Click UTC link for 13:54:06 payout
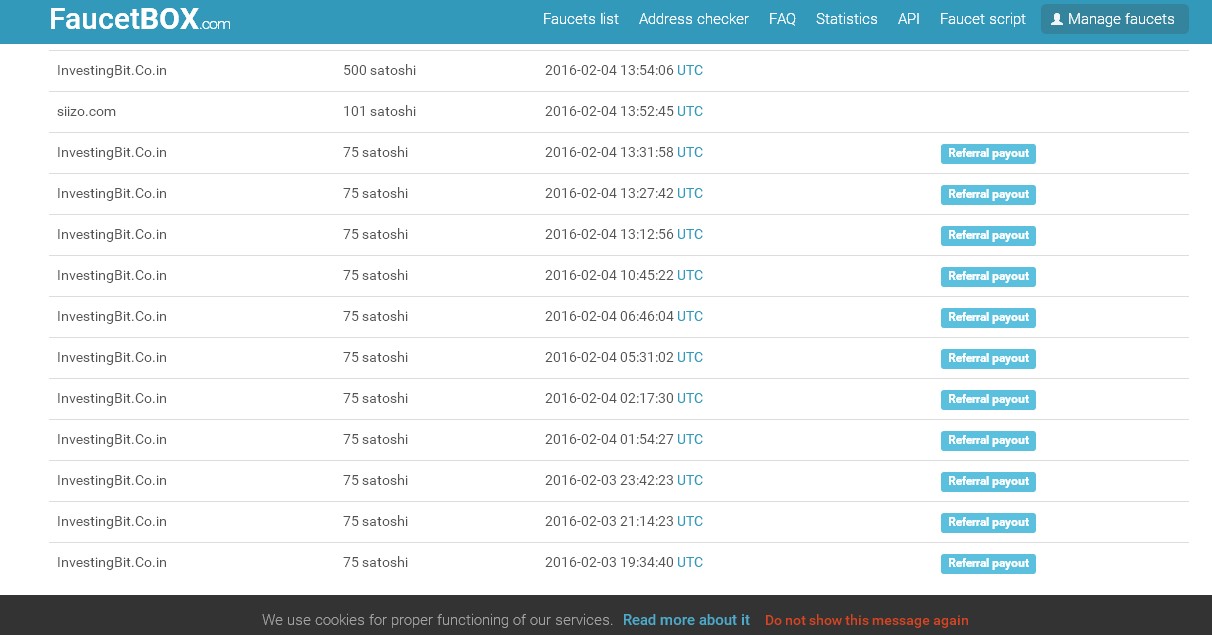This screenshot has width=1212, height=635. pyautogui.click(x=690, y=70)
